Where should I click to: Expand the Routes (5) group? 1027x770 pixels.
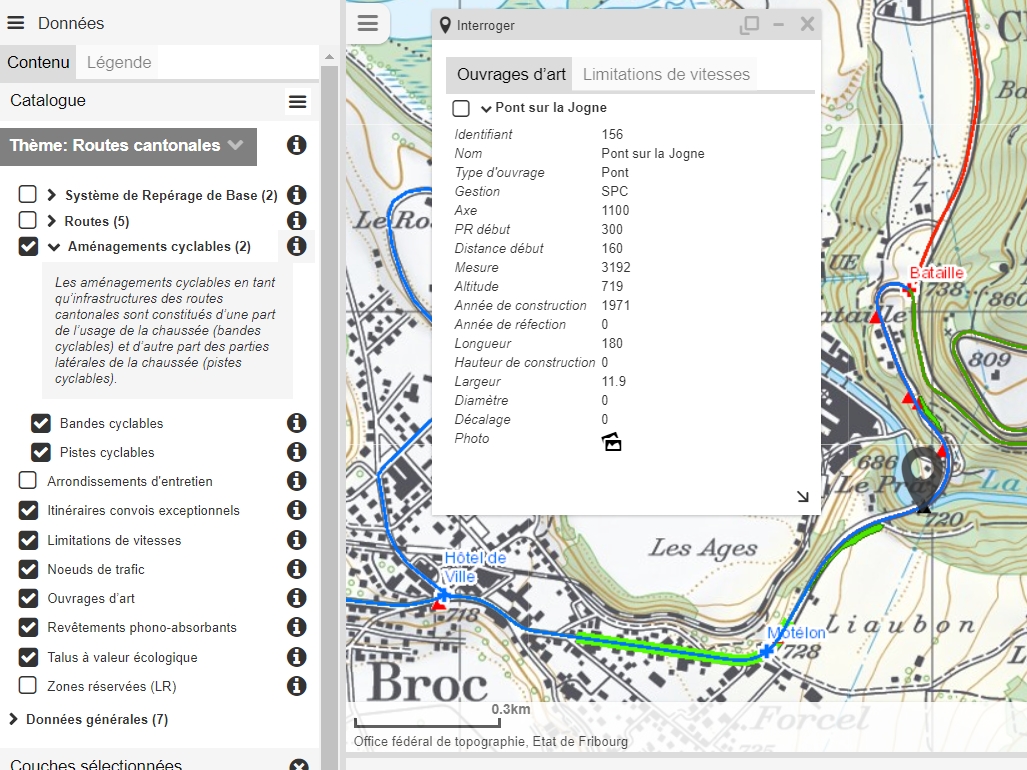coord(52,221)
